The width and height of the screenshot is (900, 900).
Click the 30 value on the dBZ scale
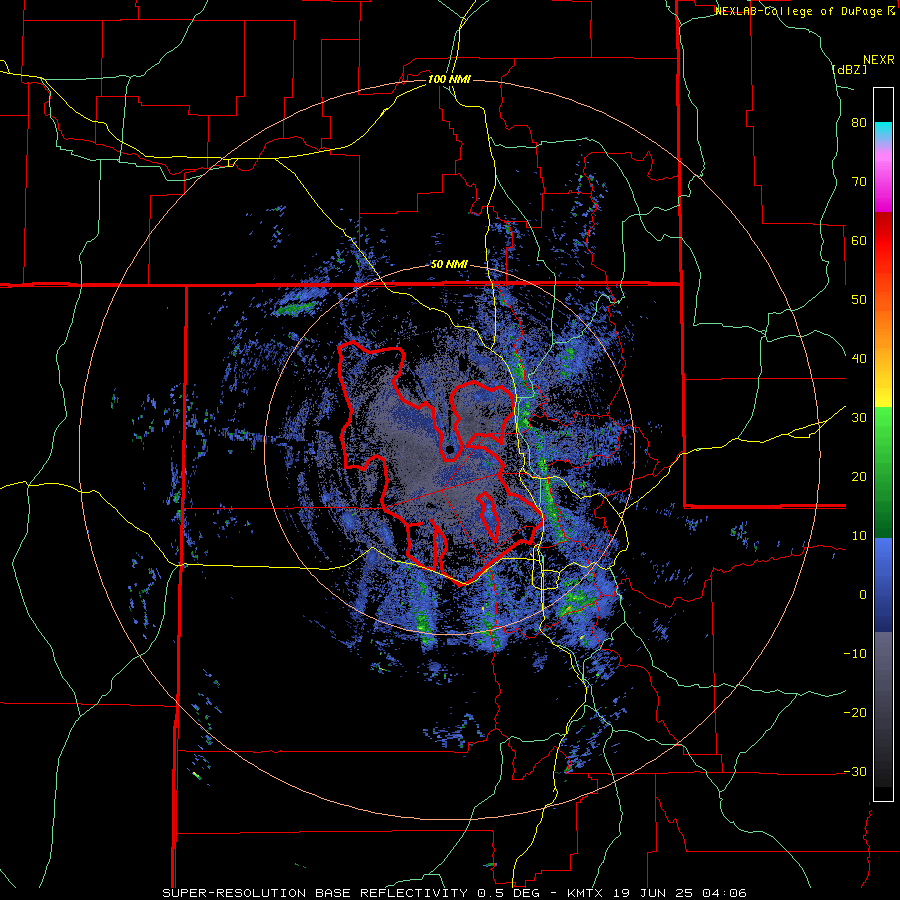(859, 418)
